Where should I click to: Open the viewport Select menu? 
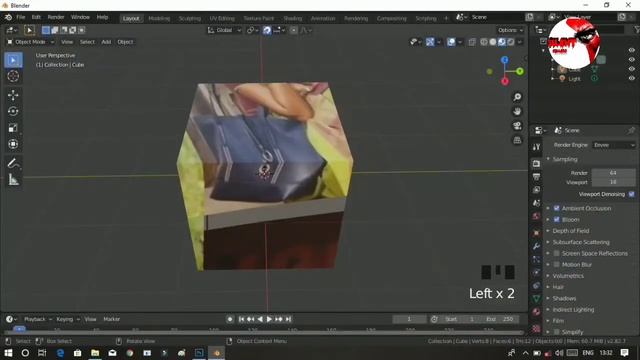point(87,42)
